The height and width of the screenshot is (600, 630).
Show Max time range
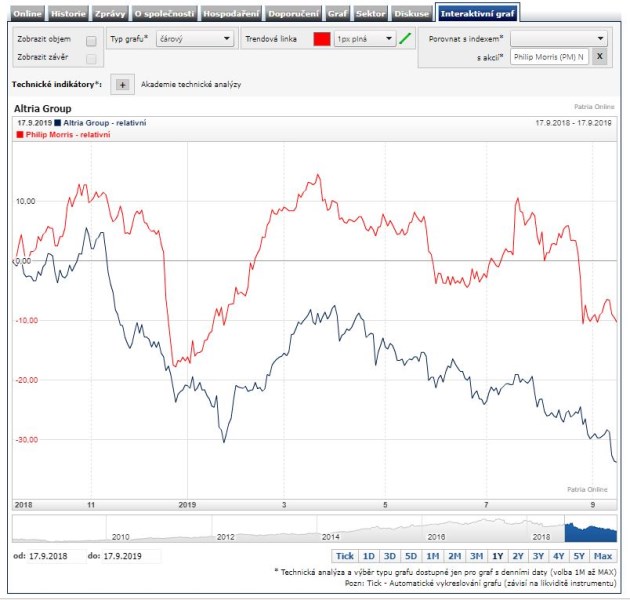603,555
